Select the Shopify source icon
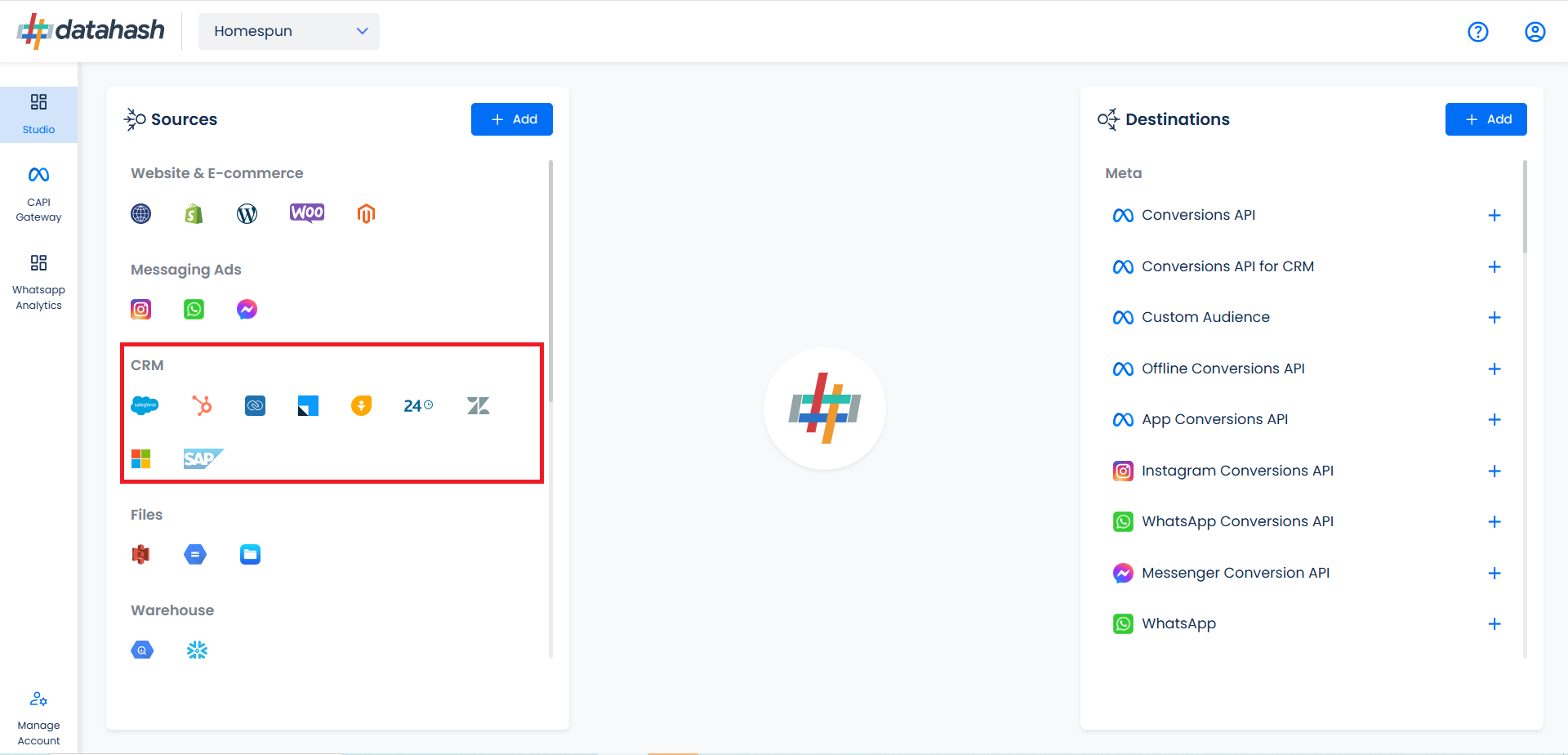The height and width of the screenshot is (755, 1568). (x=194, y=214)
